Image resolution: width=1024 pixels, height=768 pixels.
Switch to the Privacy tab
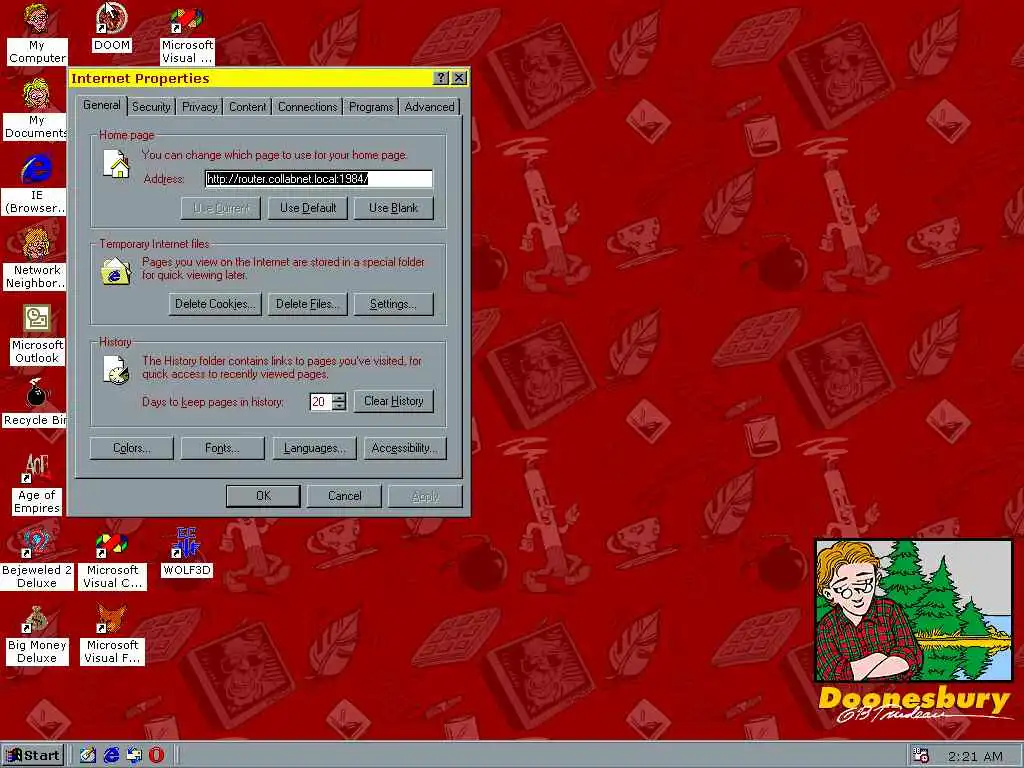[x=199, y=106]
